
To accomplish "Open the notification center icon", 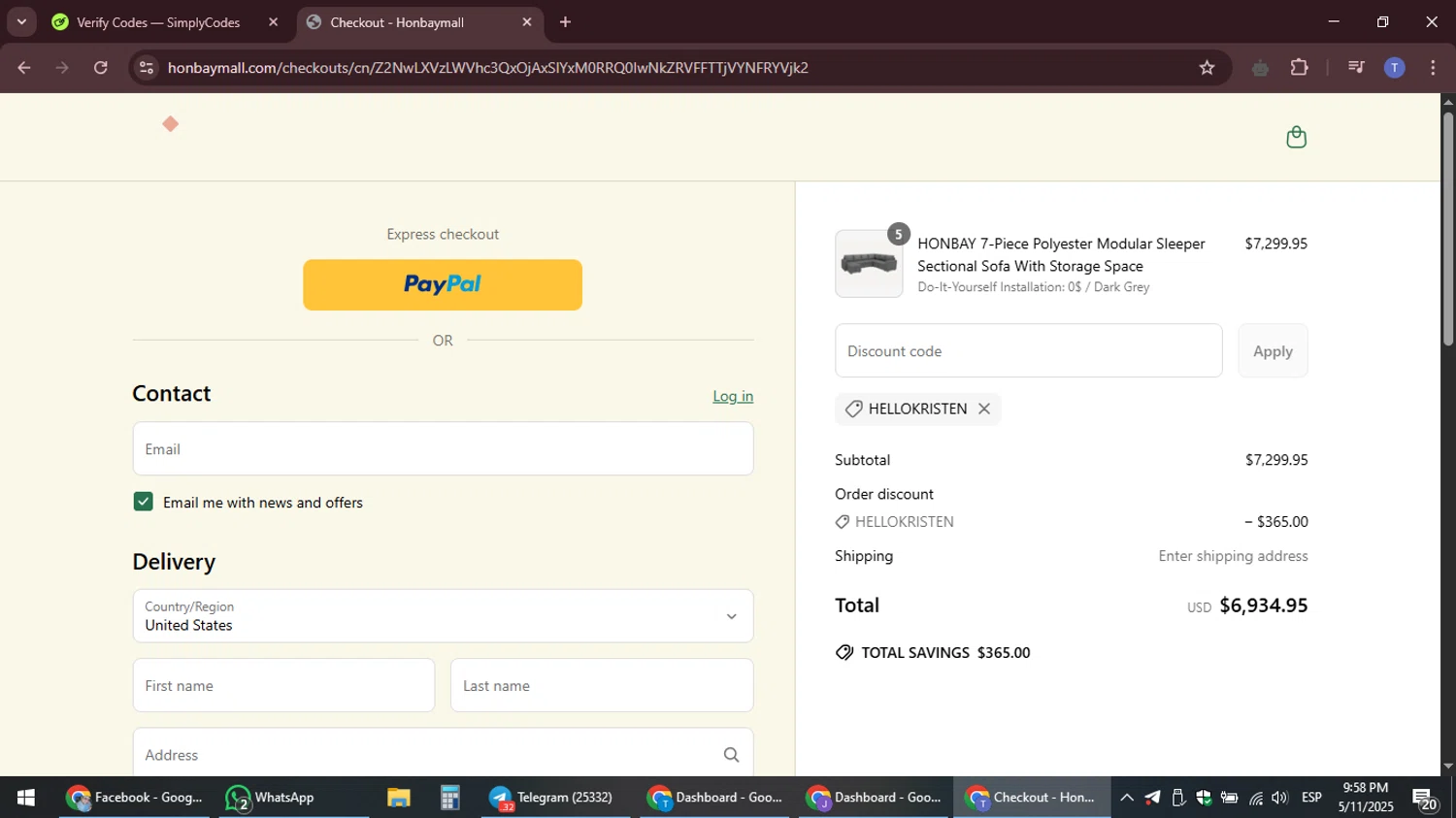I will 1425,800.
